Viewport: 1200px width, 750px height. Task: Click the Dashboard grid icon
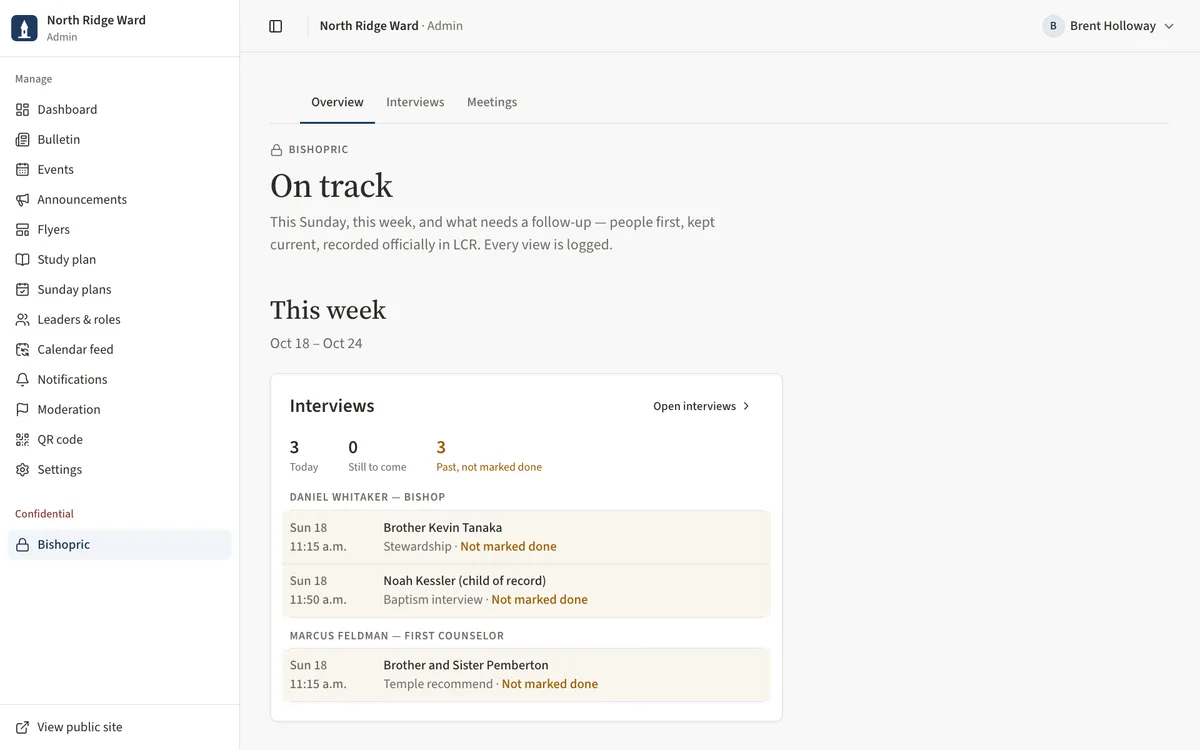[23, 110]
